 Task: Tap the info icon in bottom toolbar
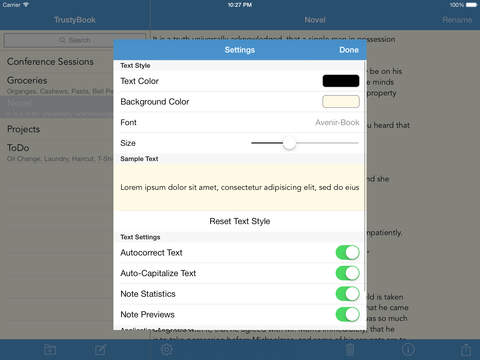click(408, 349)
